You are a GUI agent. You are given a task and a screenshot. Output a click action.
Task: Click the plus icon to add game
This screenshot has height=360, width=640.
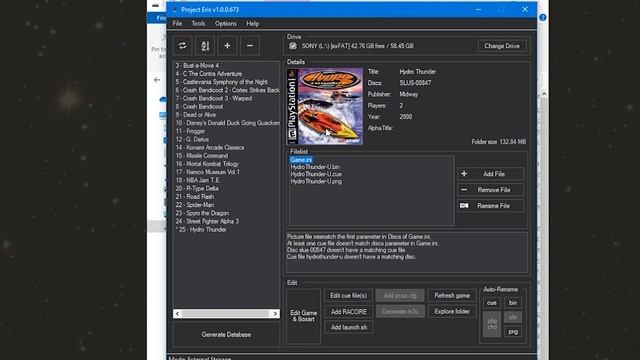pyautogui.click(x=227, y=46)
